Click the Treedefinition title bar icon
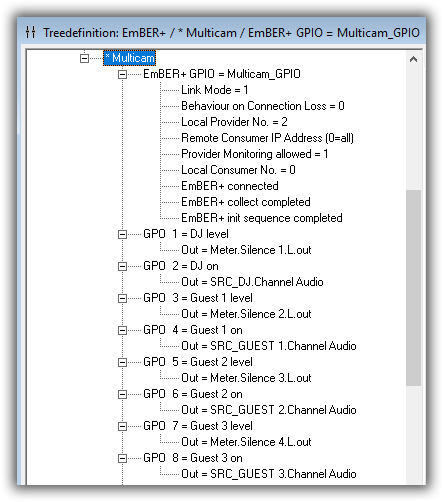443x502 pixels. coord(30,32)
